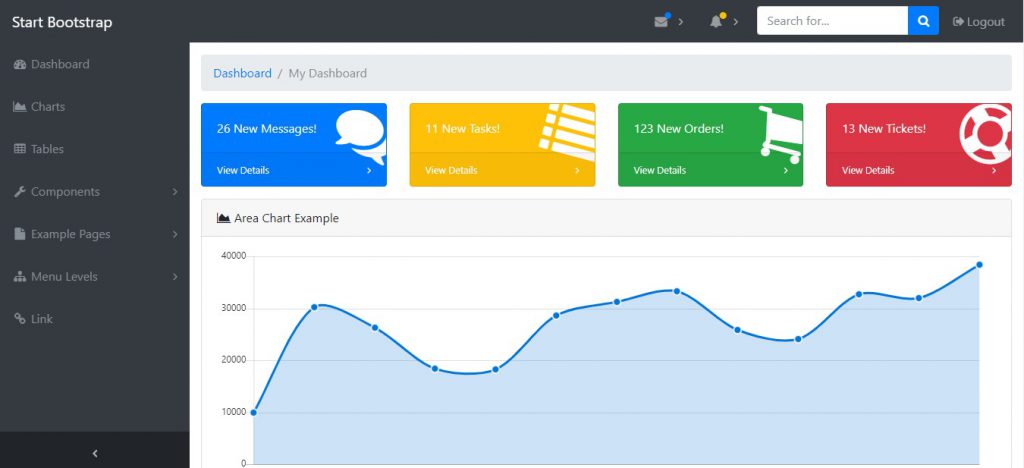Click the Area Chart Example heading
1024x468 pixels.
pyautogui.click(x=287, y=219)
